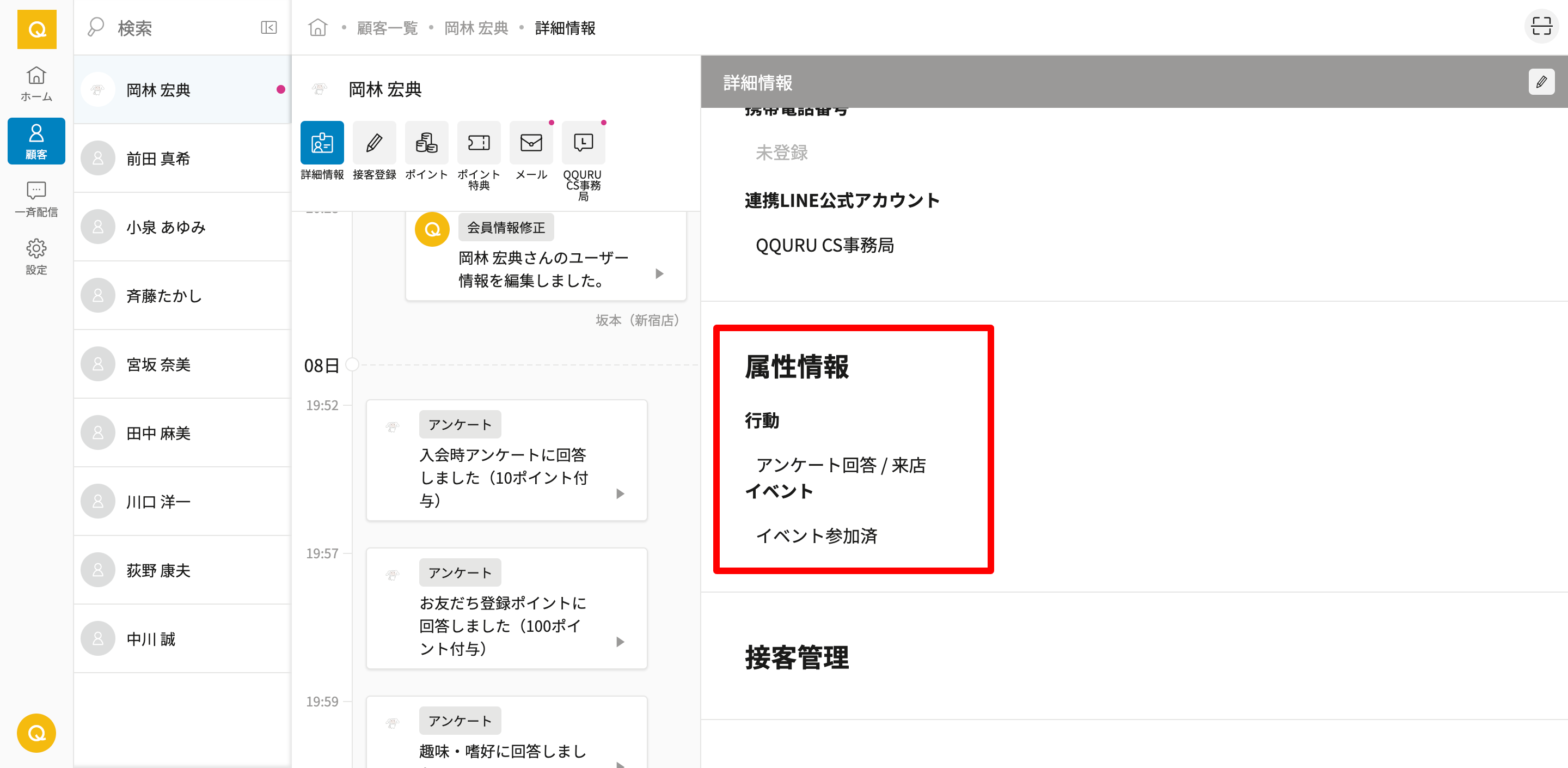
Task: Click the 顧客一覧 breadcrumb link
Action: (387, 28)
